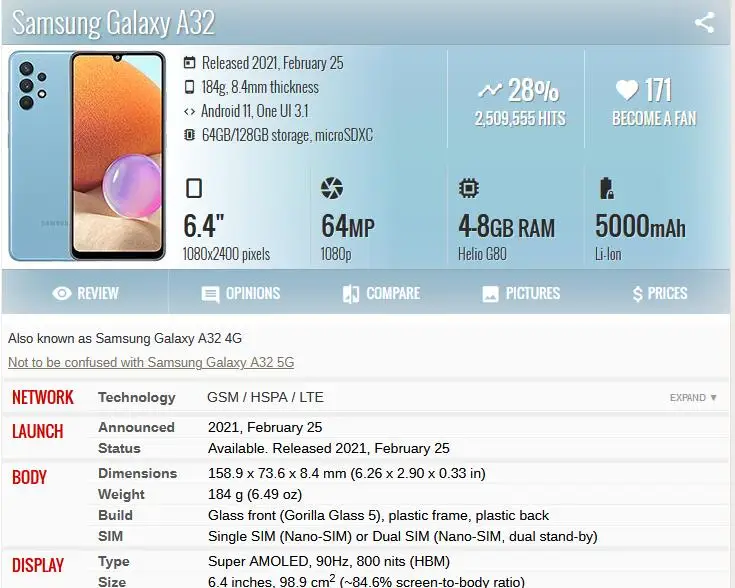Click the share icon in the header
This screenshot has width=735, height=588.
(x=704, y=23)
